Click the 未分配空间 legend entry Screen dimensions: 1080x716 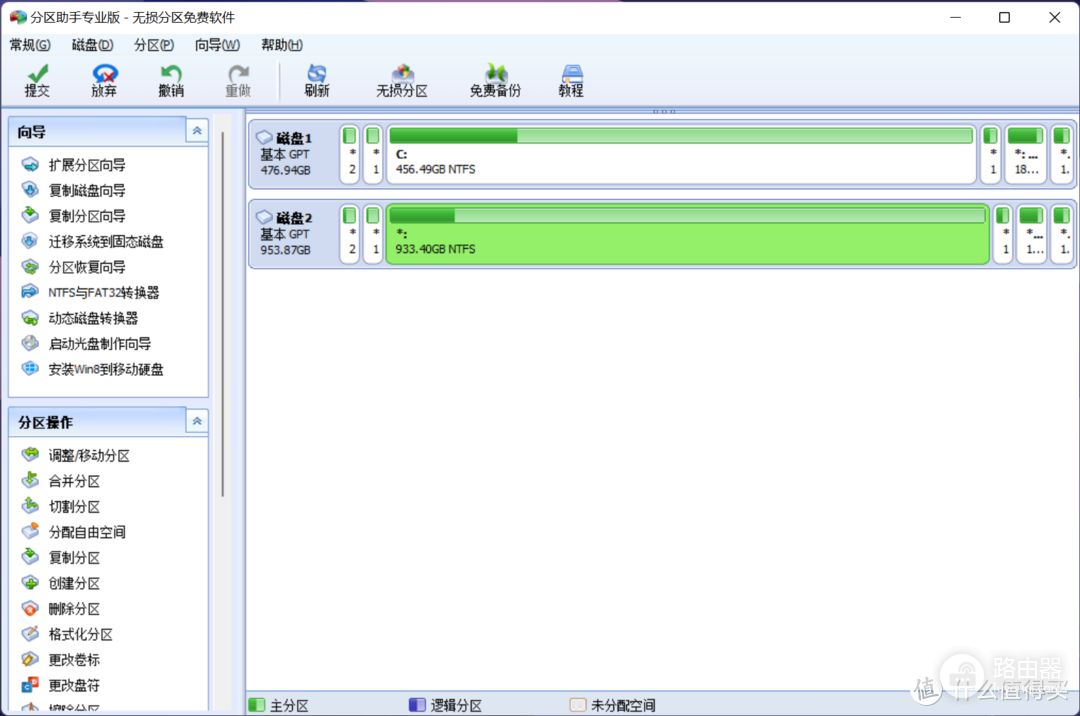(x=612, y=705)
